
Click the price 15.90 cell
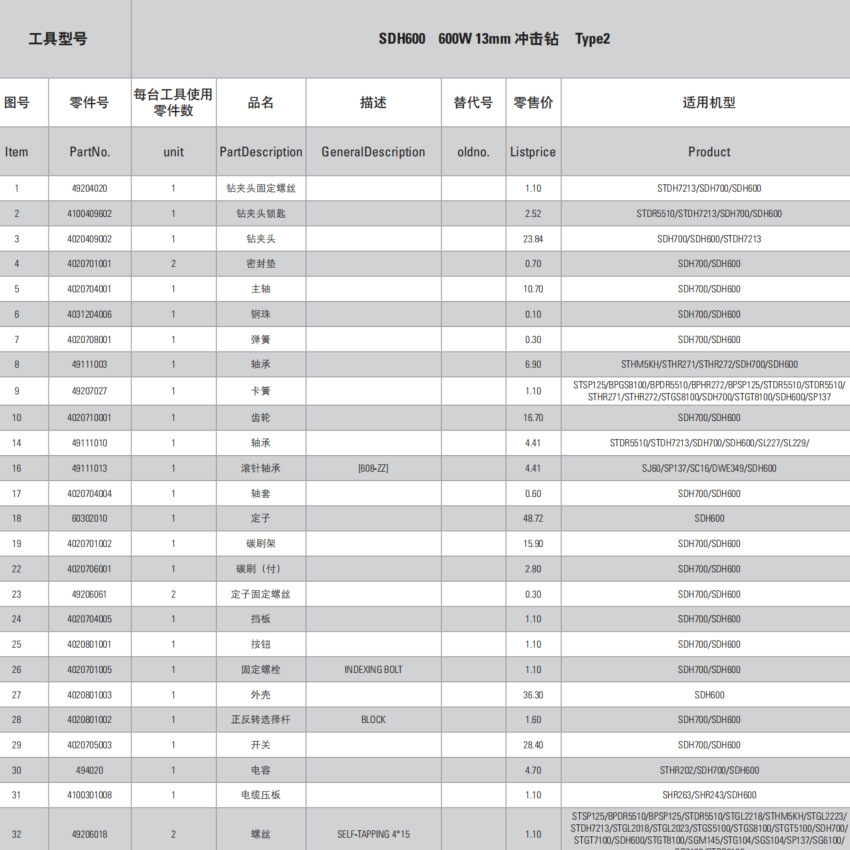coord(533,544)
